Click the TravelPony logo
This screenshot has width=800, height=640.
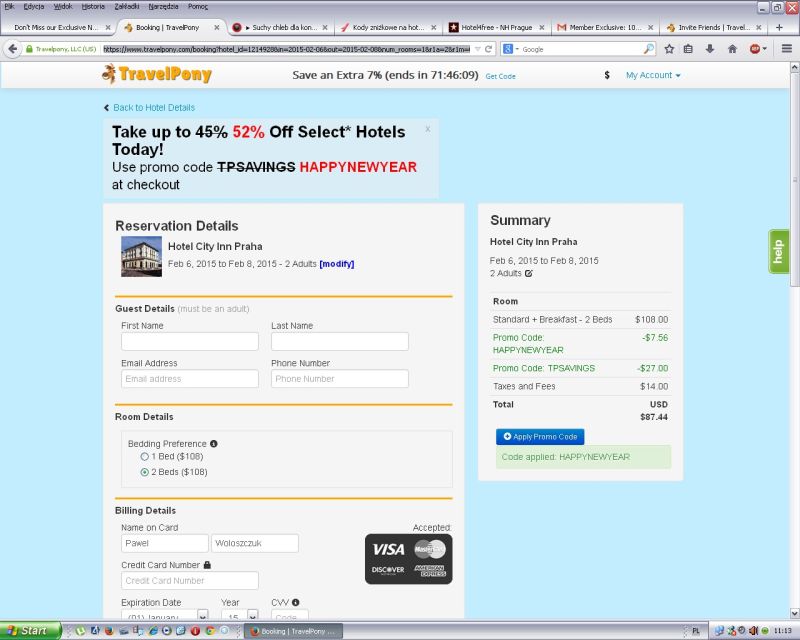click(x=157, y=75)
